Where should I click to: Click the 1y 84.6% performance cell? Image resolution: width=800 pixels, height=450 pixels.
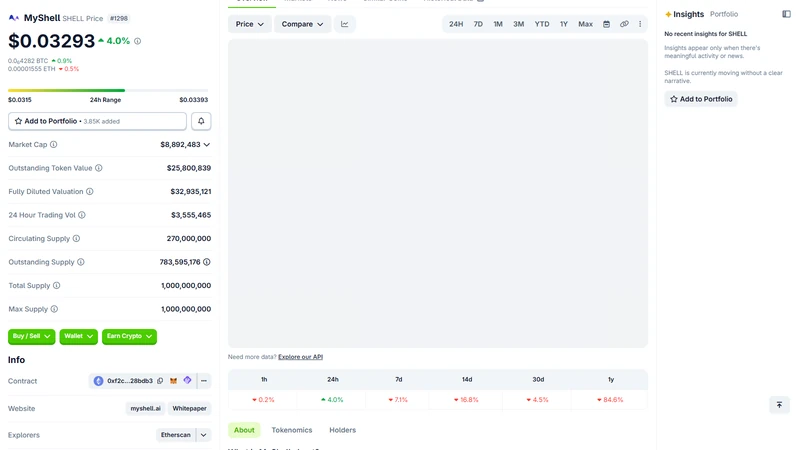point(610,399)
